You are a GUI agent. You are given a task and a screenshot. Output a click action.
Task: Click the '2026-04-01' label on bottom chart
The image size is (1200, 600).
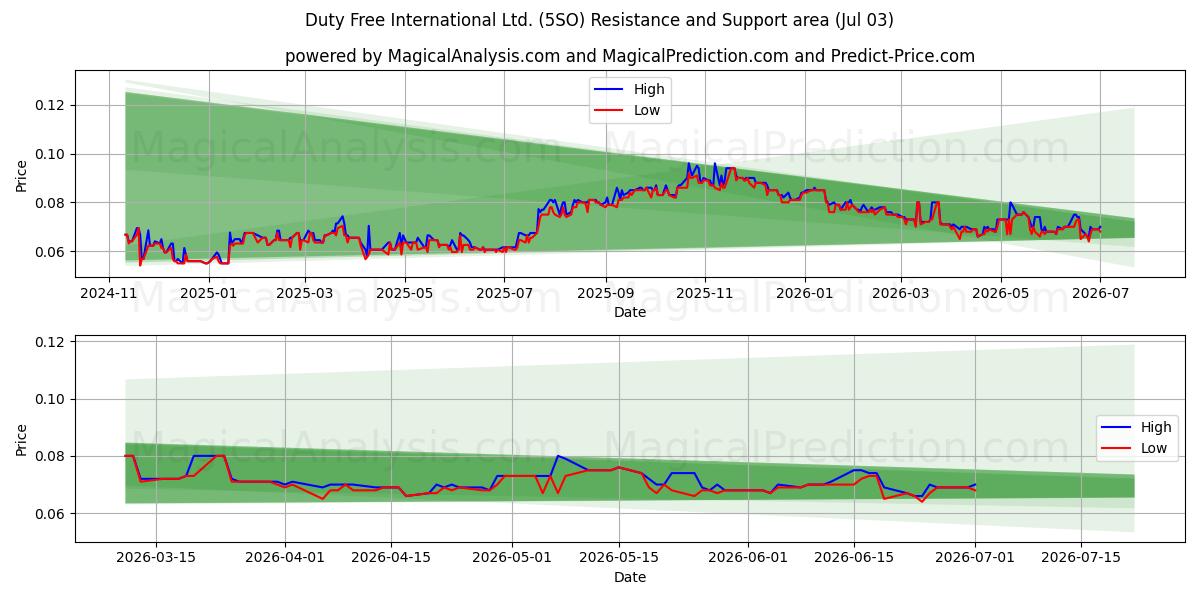[x=285, y=558]
